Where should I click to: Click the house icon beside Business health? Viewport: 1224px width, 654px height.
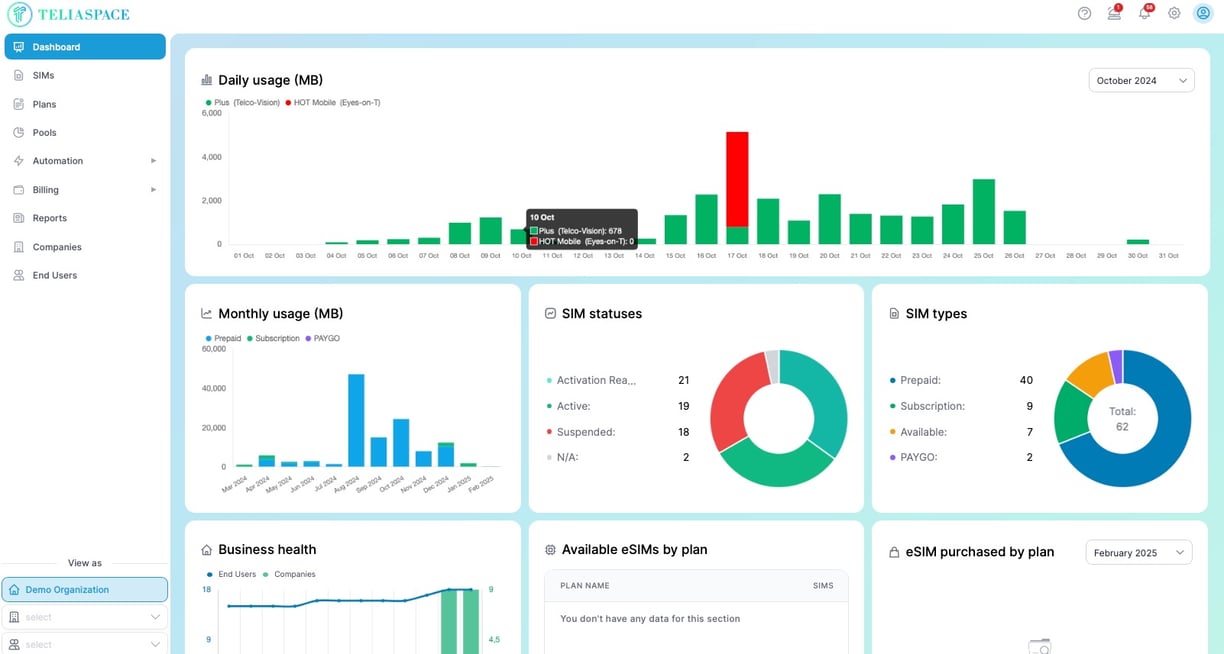click(x=207, y=549)
